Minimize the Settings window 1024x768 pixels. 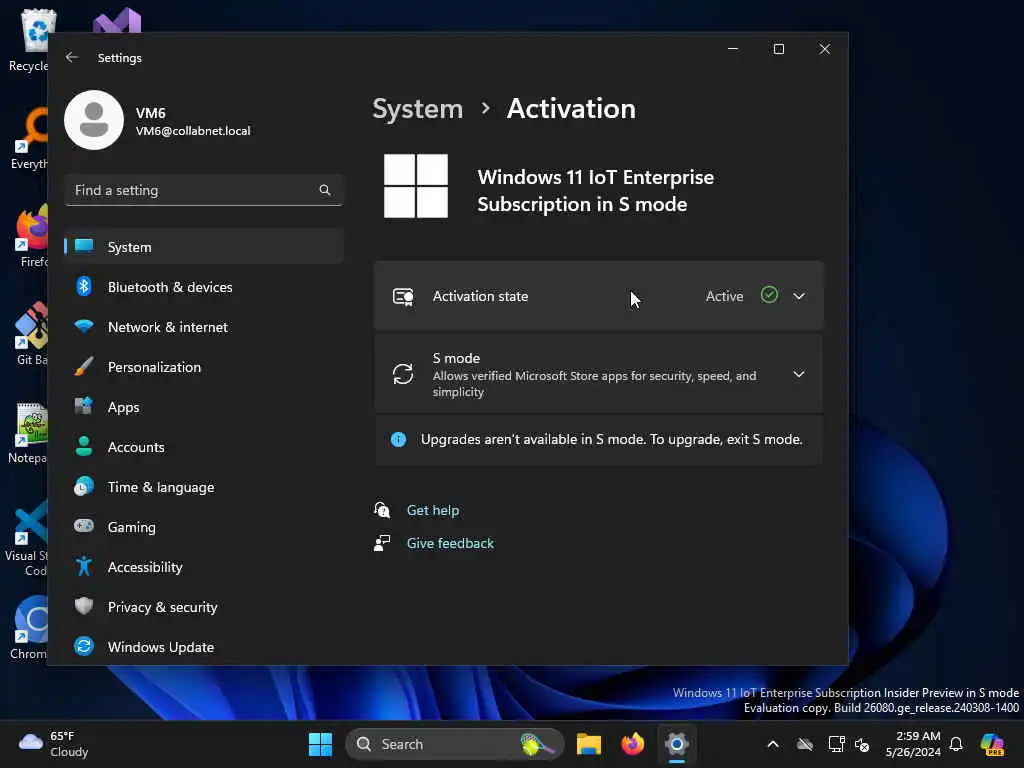point(733,49)
